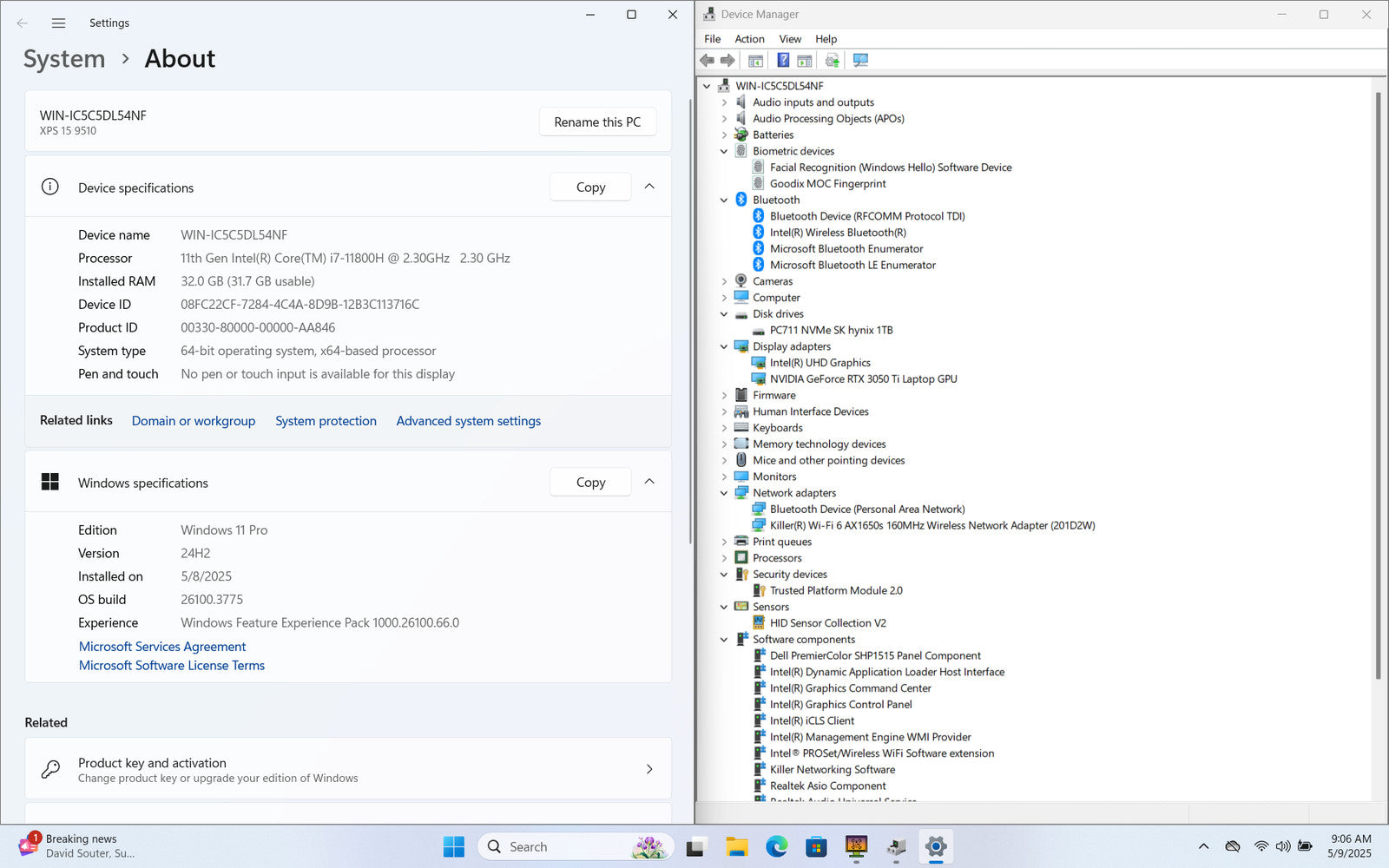1389x868 pixels.
Task: Copy Windows specifications
Action: [590, 483]
